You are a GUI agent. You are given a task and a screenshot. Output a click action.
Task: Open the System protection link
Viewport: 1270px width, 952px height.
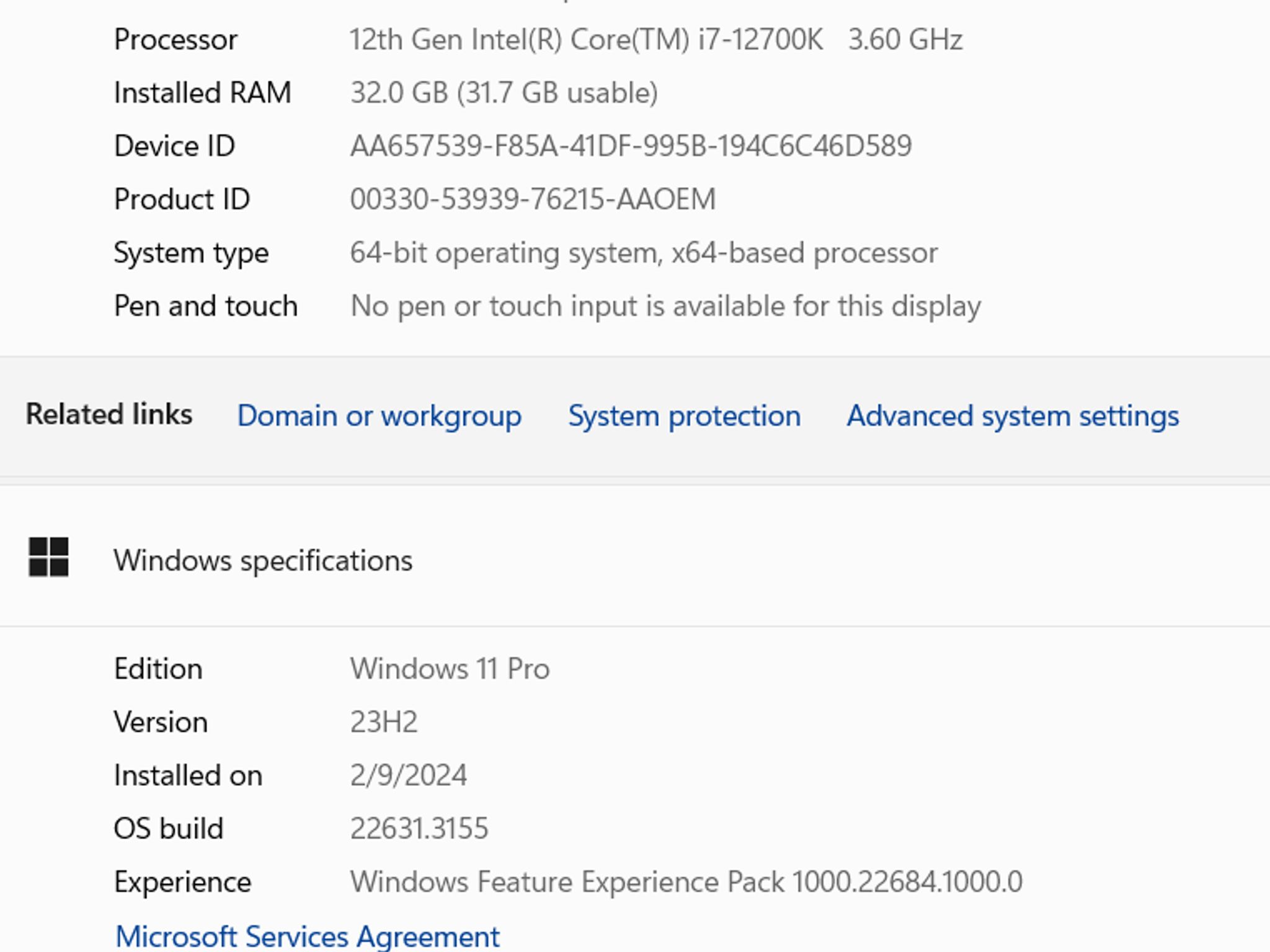(684, 416)
